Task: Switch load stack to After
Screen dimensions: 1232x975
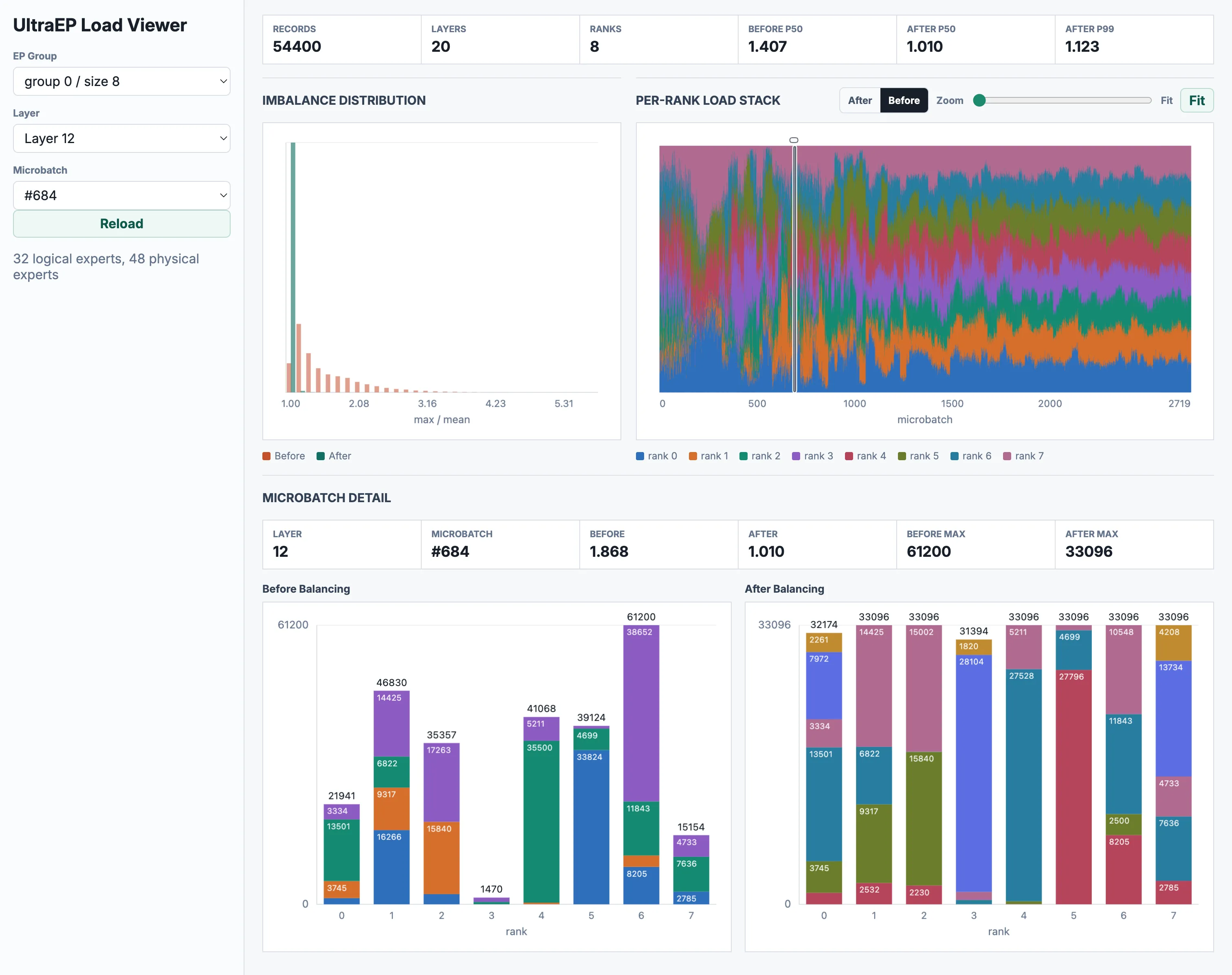Action: 859,100
